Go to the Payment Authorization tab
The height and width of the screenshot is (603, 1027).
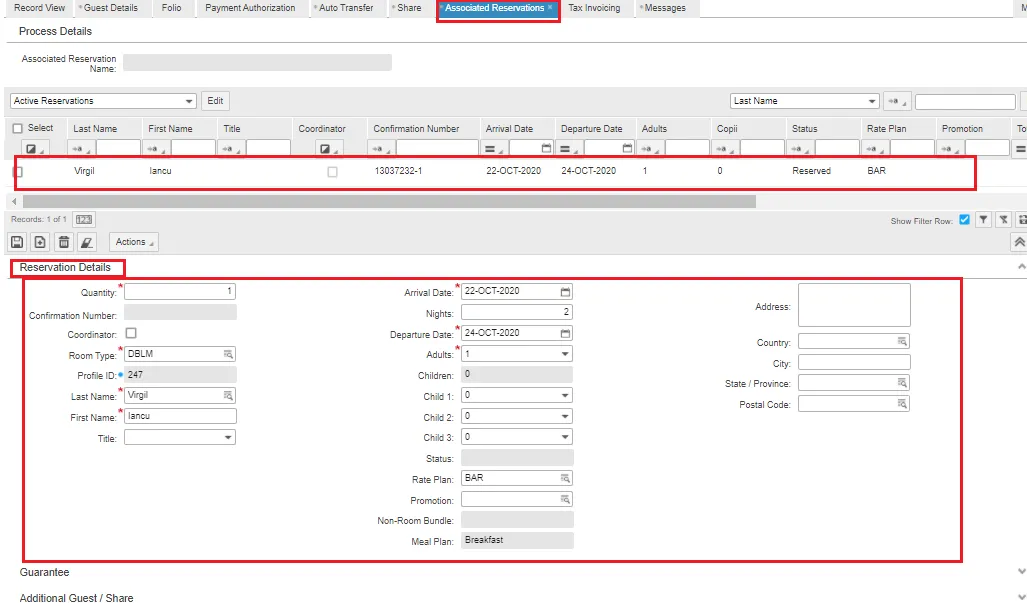point(250,8)
